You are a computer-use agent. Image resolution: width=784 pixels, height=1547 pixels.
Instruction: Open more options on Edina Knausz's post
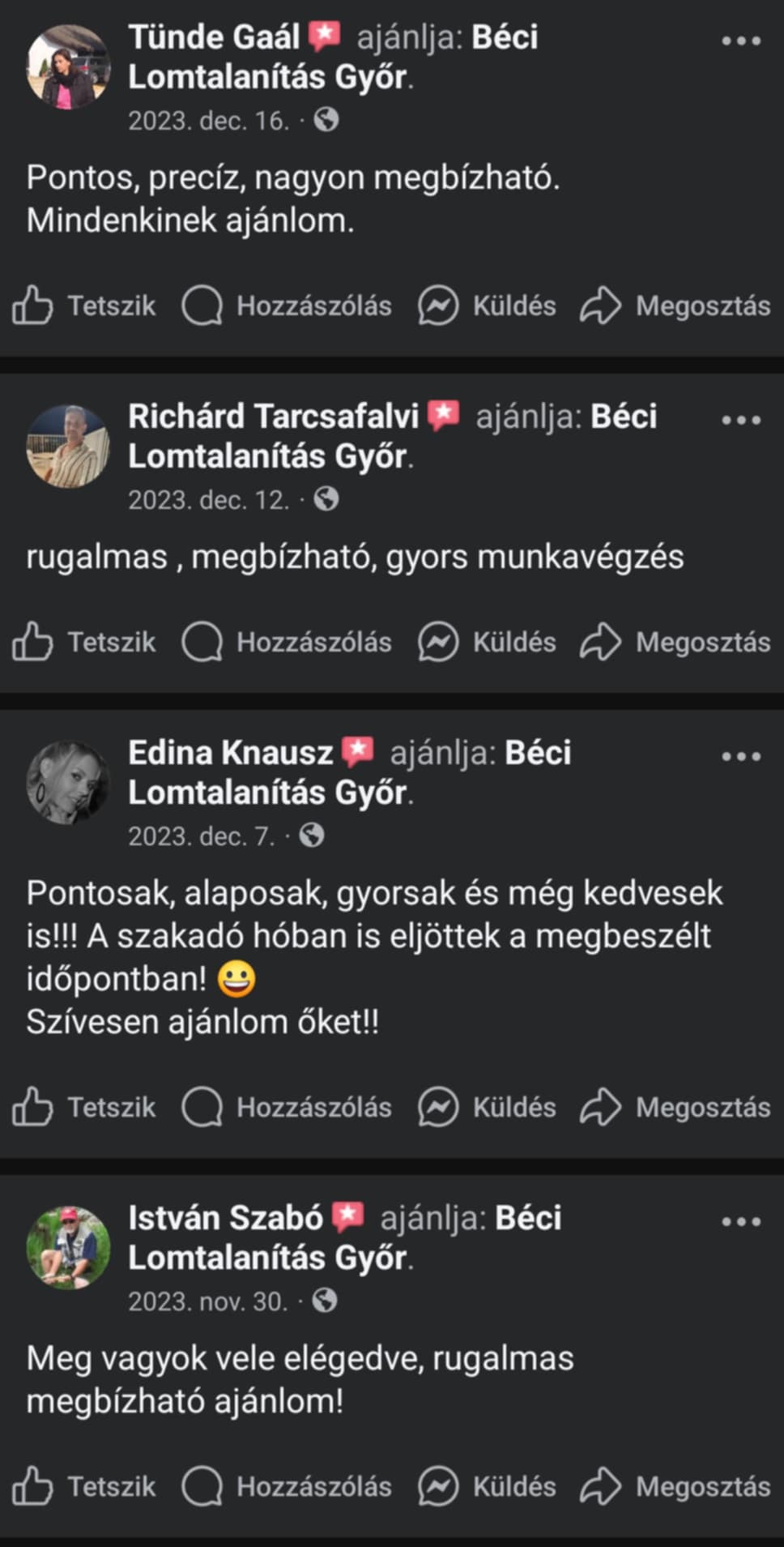(741, 756)
